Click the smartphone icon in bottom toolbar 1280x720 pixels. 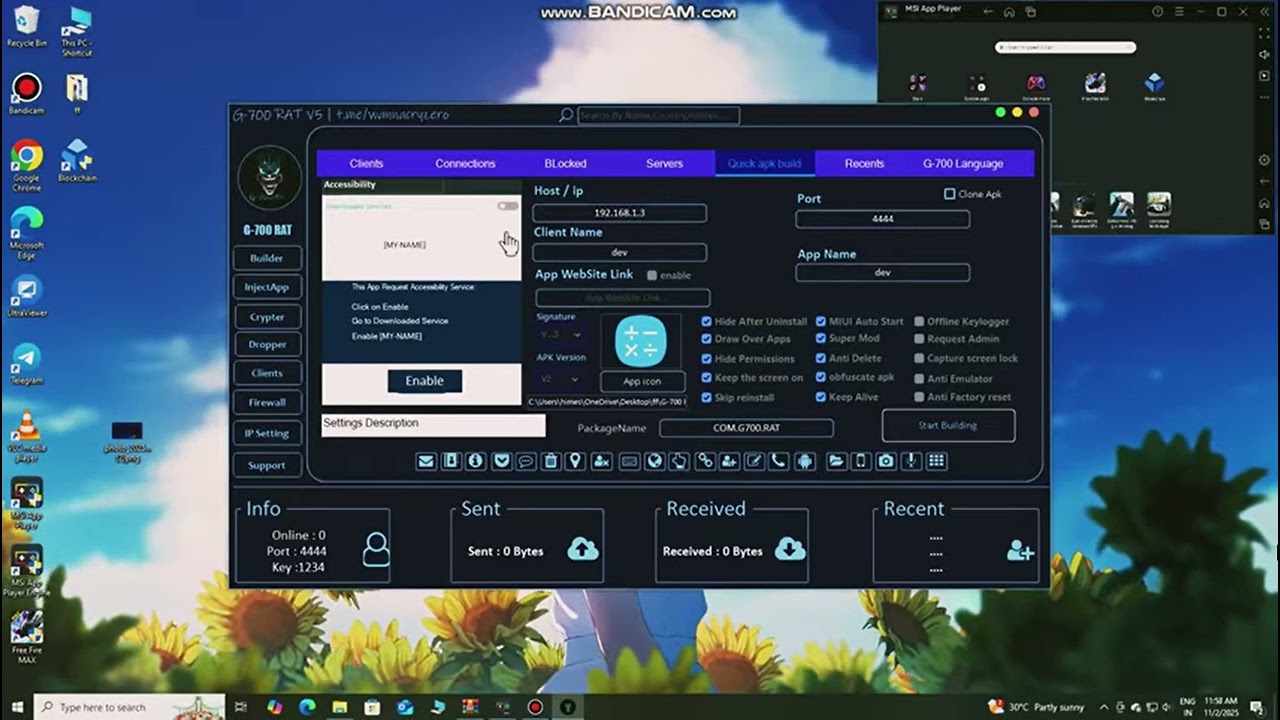click(x=861, y=461)
